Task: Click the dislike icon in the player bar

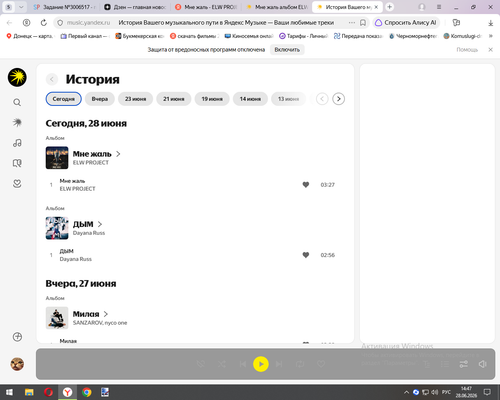Action: click(201, 364)
